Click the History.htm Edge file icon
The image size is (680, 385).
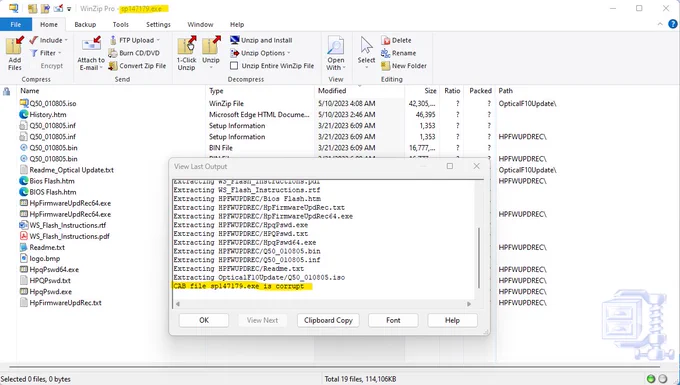tap(24, 114)
